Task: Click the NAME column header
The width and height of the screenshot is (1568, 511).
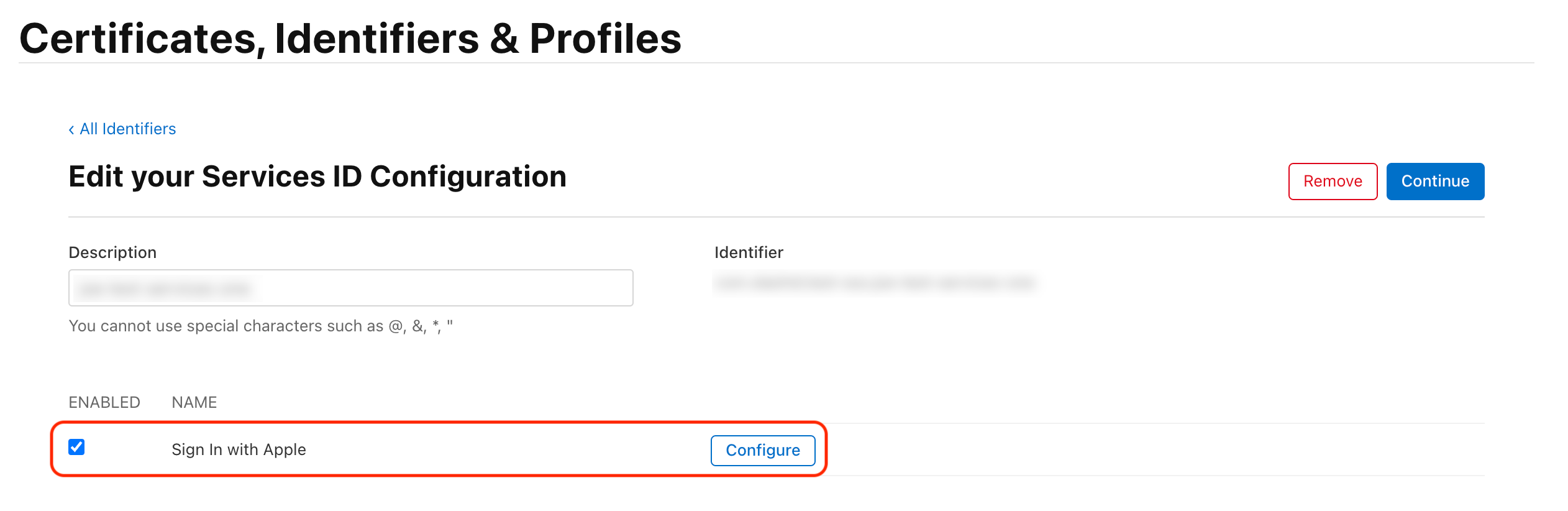Action: (x=194, y=402)
